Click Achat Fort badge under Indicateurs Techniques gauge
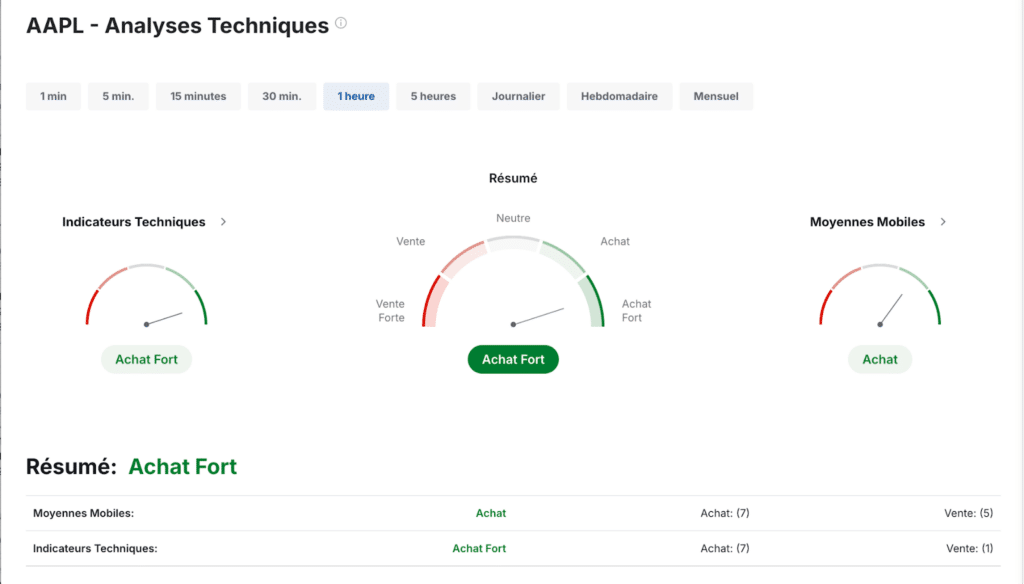Screen dimensions: 1024x584 (x=146, y=359)
